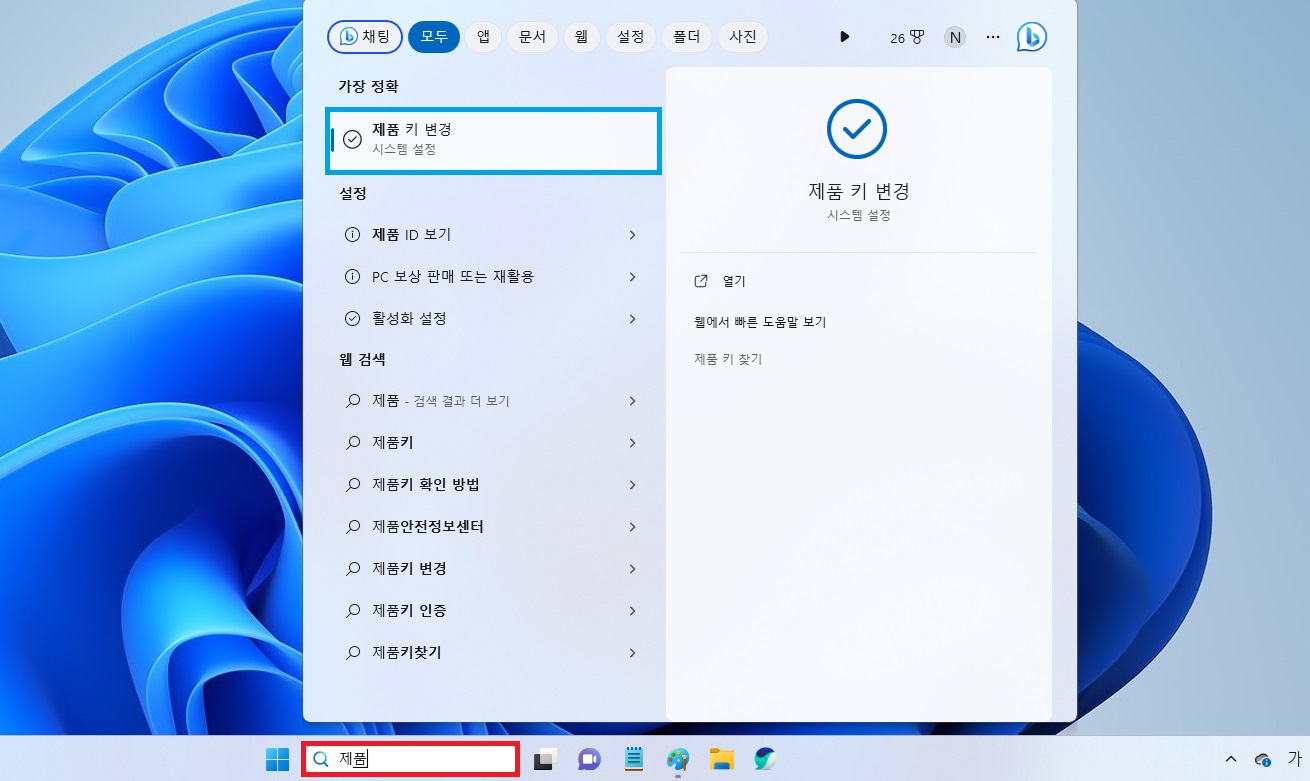1310x781 pixels.
Task: Click search icon beside 제품안전정보센터
Action: tap(352, 527)
